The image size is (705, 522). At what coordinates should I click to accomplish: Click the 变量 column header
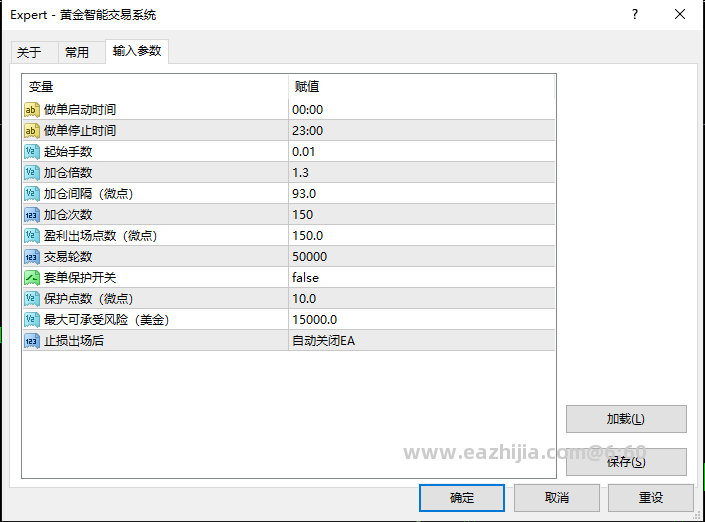click(x=155, y=86)
